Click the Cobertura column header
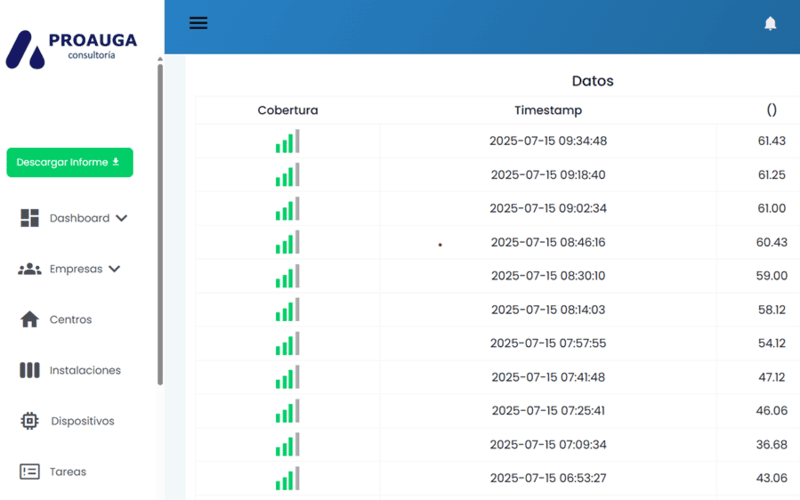Screen dimensions: 800x500 coord(287,110)
